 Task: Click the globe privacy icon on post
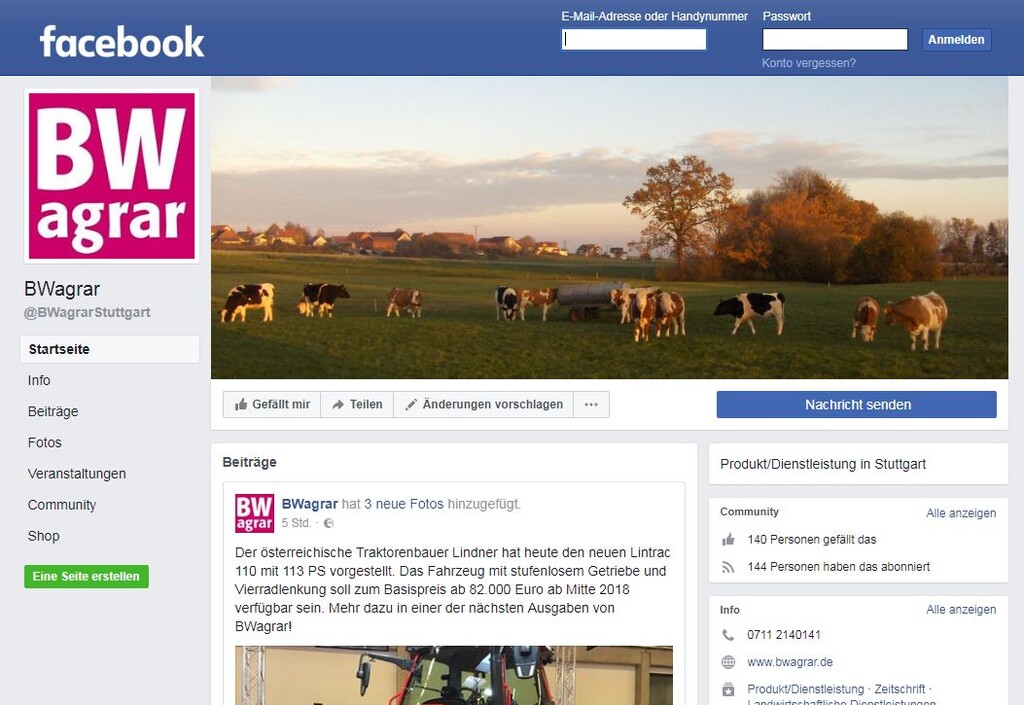[x=329, y=523]
